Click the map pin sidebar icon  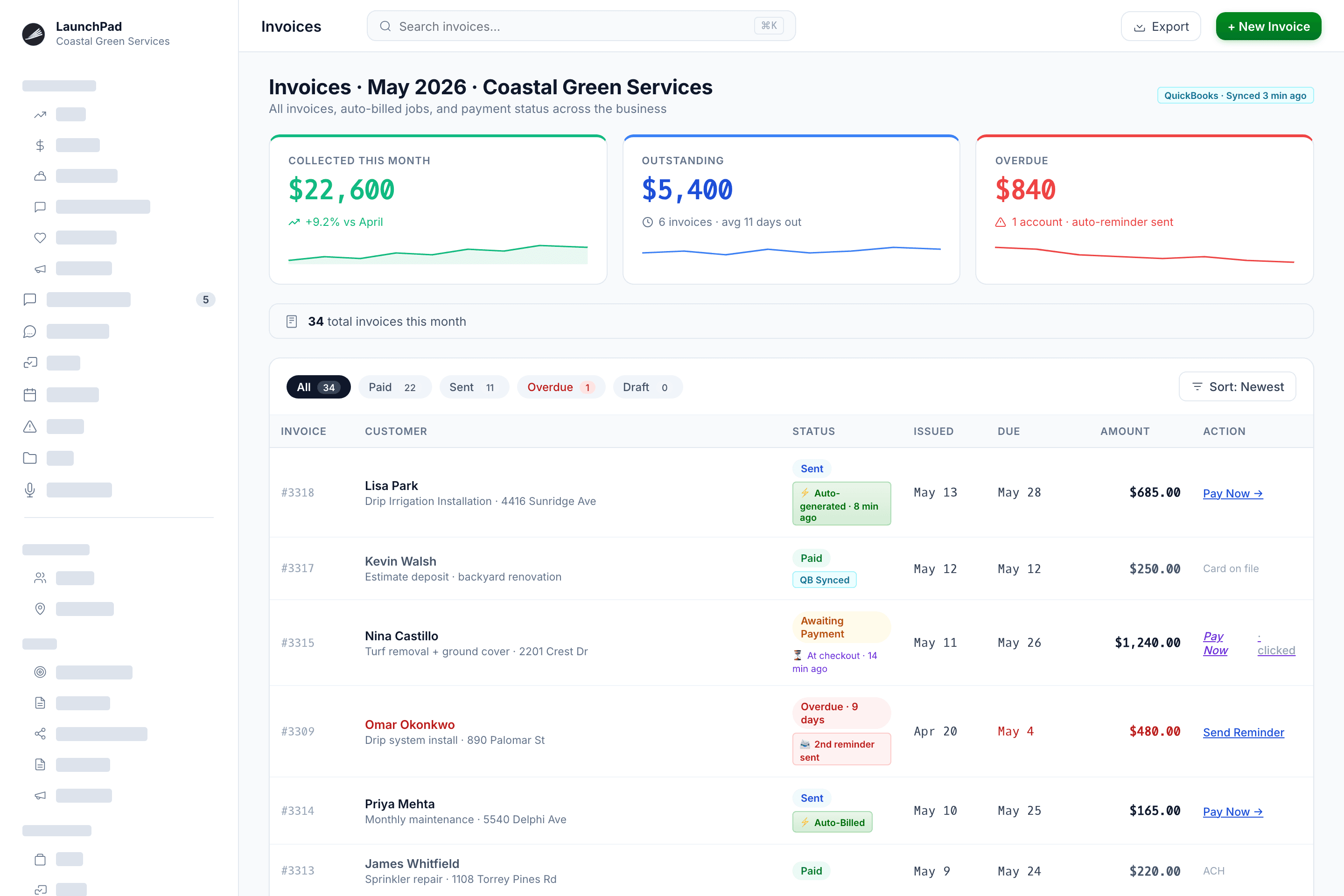pos(40,609)
